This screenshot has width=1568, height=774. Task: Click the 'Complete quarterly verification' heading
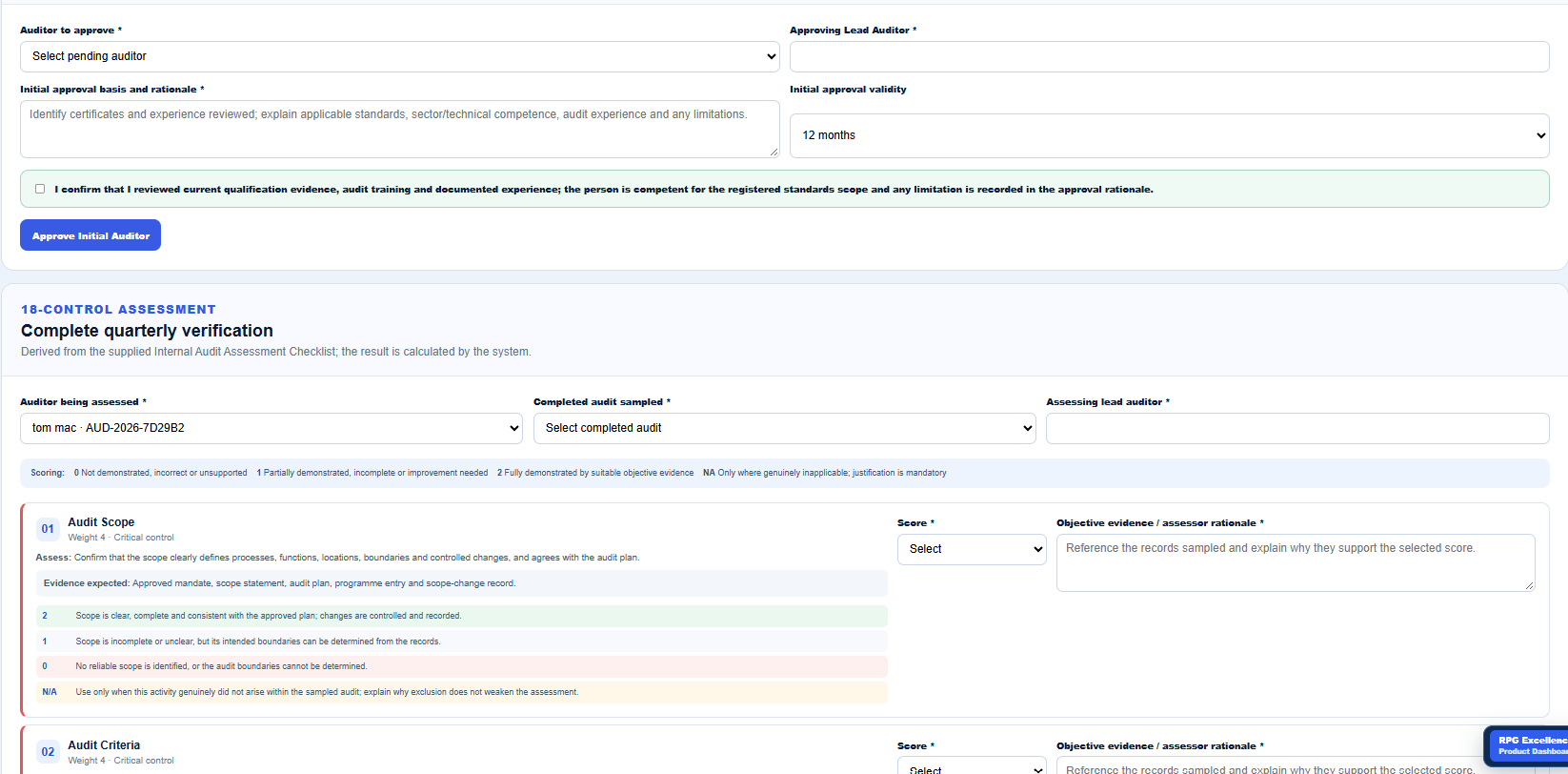click(x=147, y=331)
